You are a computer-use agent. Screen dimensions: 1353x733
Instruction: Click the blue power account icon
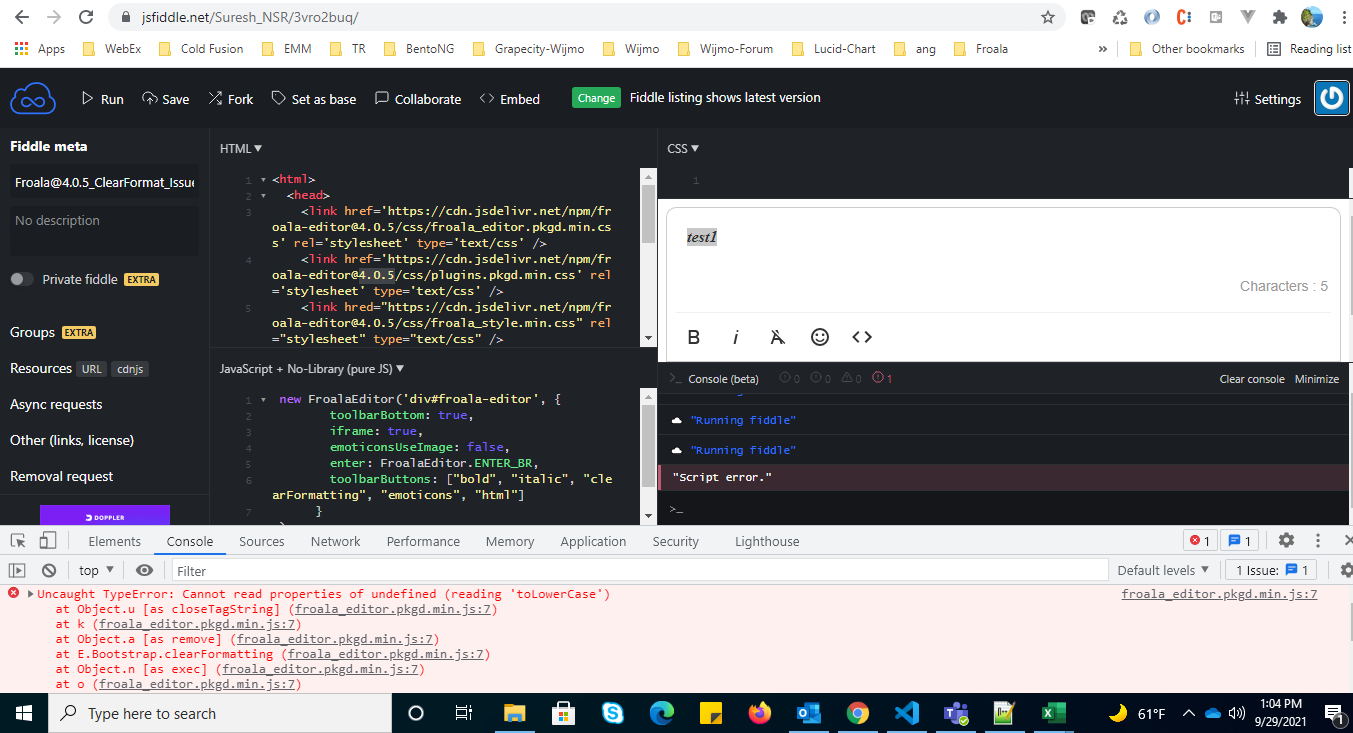(x=1331, y=98)
